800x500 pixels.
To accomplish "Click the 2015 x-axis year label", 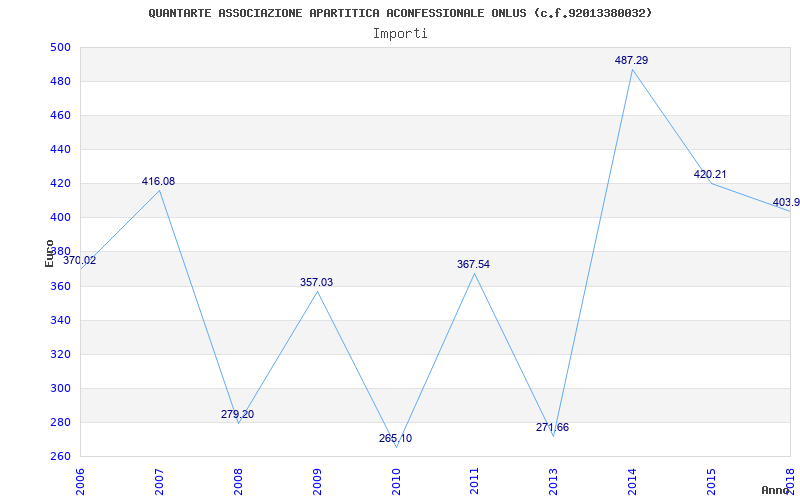I will (x=711, y=482).
